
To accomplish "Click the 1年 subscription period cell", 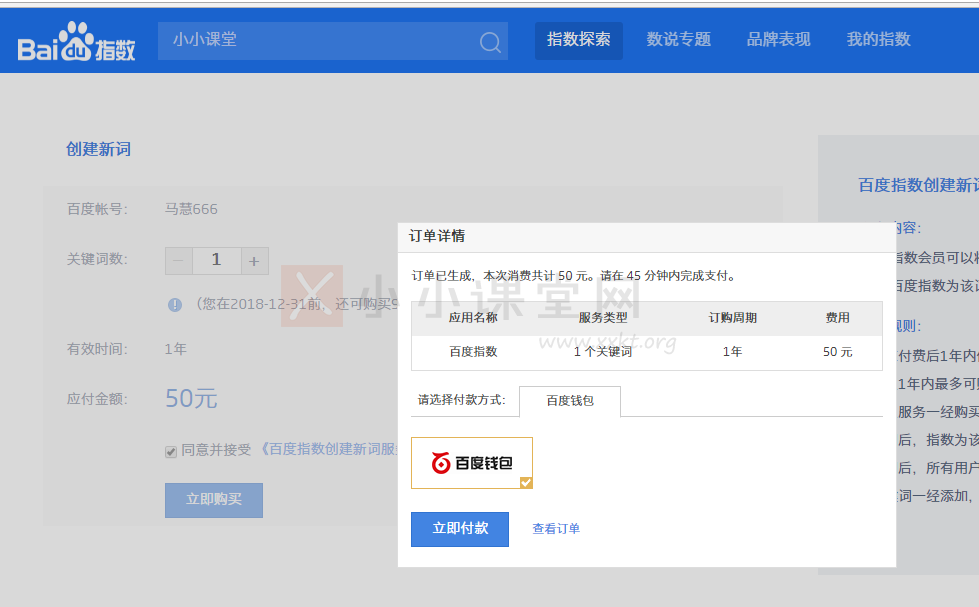I will click(x=732, y=352).
